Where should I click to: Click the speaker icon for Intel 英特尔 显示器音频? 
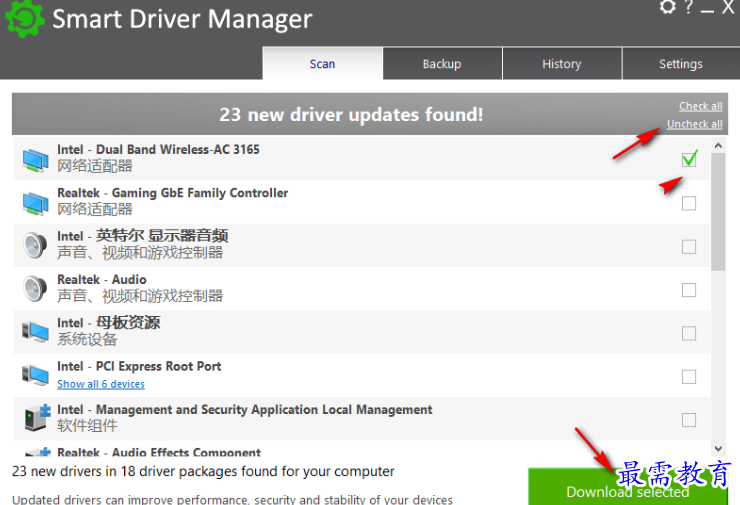[x=35, y=245]
